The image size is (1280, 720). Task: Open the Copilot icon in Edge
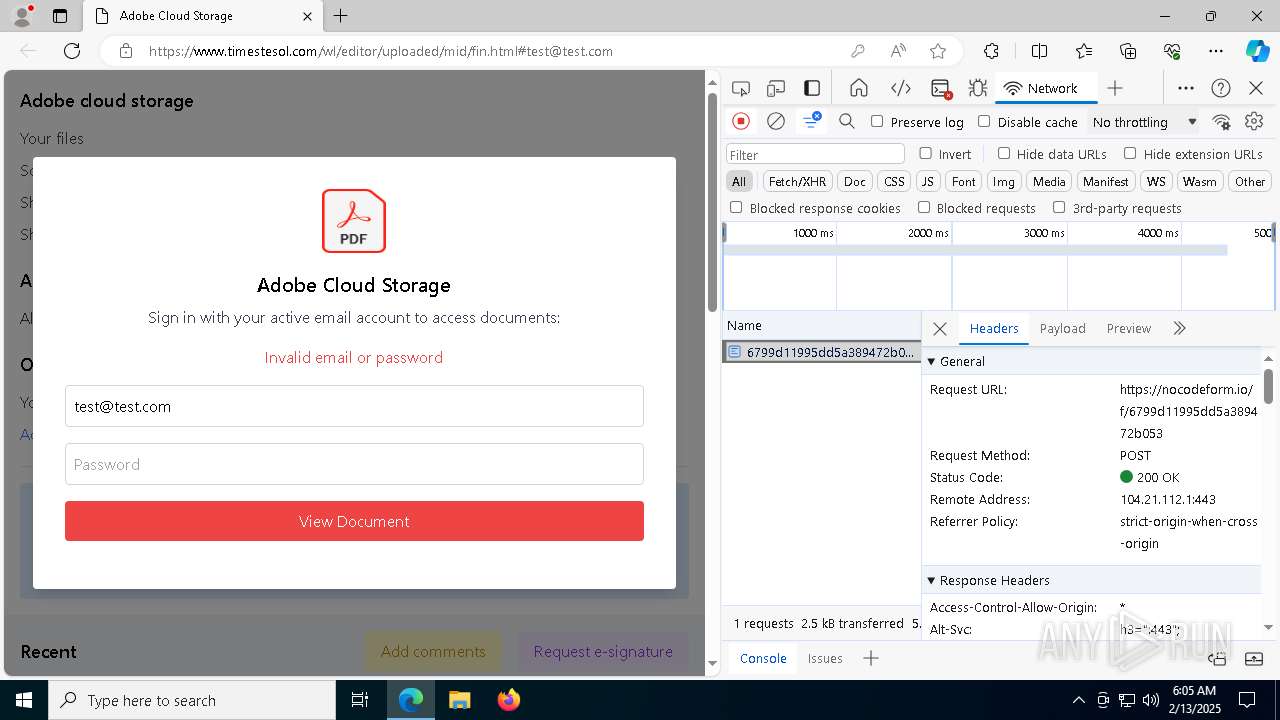tap(1257, 51)
